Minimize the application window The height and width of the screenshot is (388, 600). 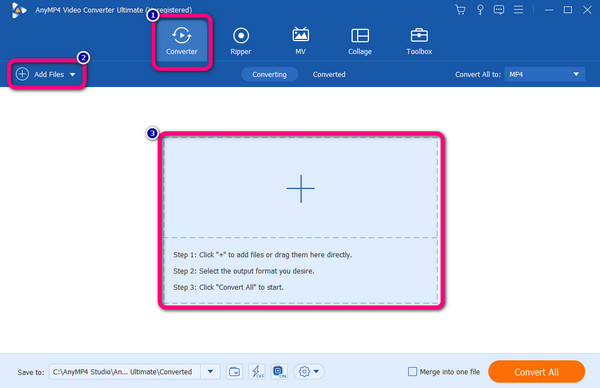click(549, 10)
